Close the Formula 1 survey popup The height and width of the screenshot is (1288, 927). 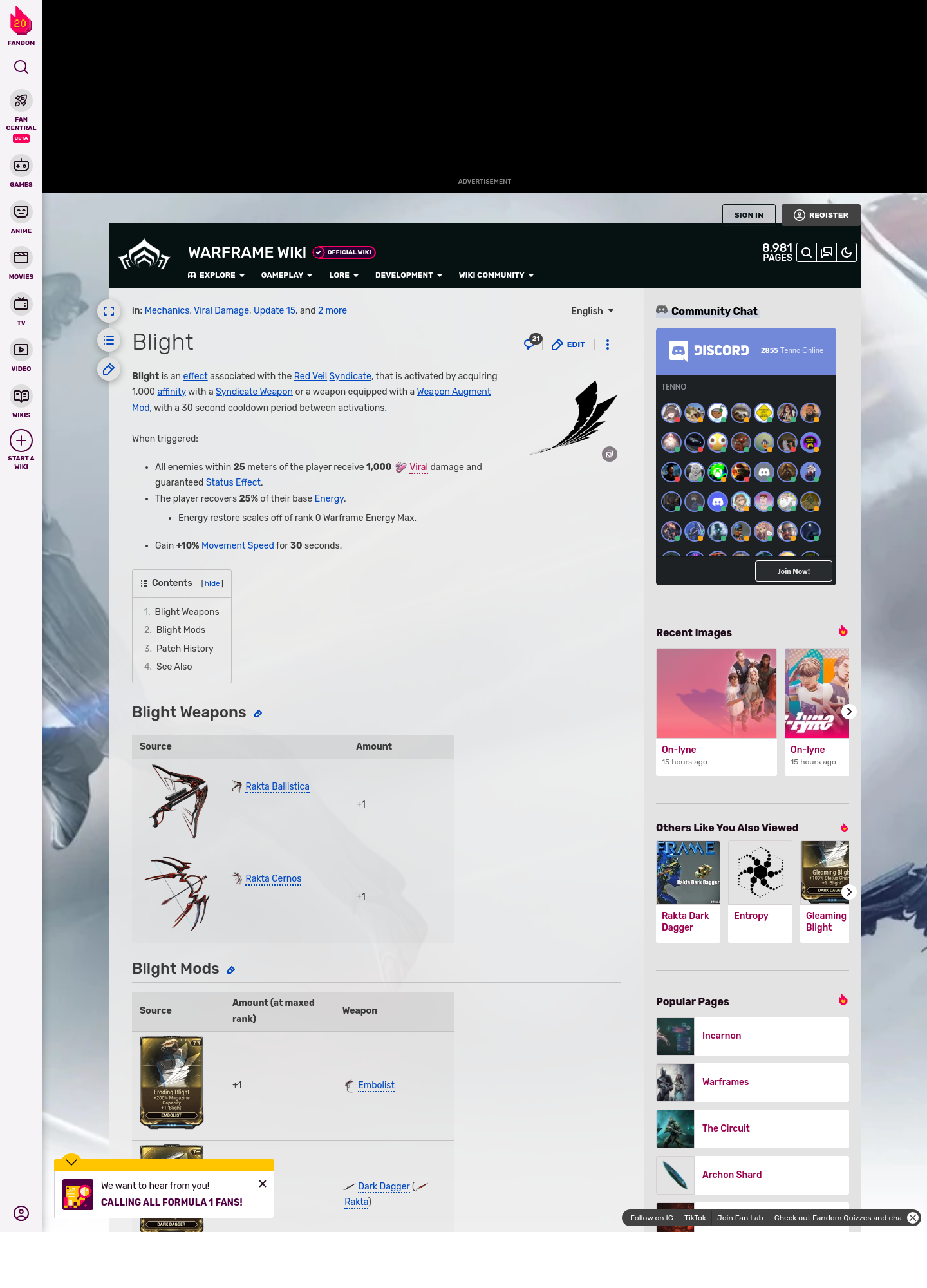point(263,1184)
